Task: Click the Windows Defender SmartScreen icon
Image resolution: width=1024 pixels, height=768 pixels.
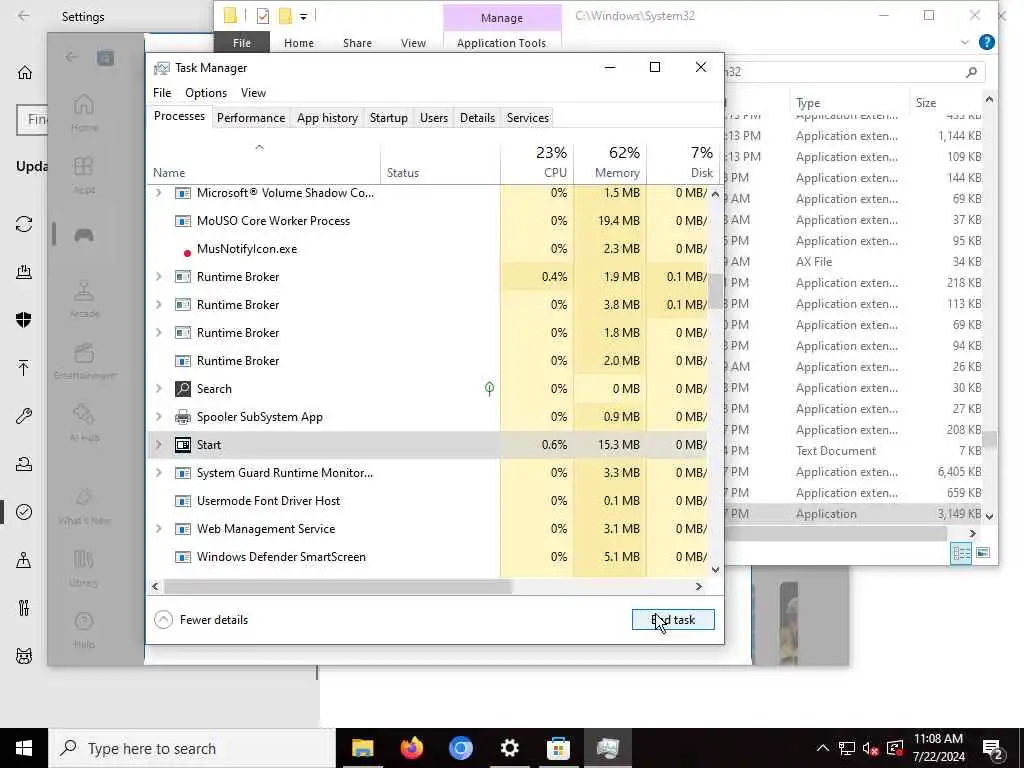Action: pyautogui.click(x=183, y=557)
